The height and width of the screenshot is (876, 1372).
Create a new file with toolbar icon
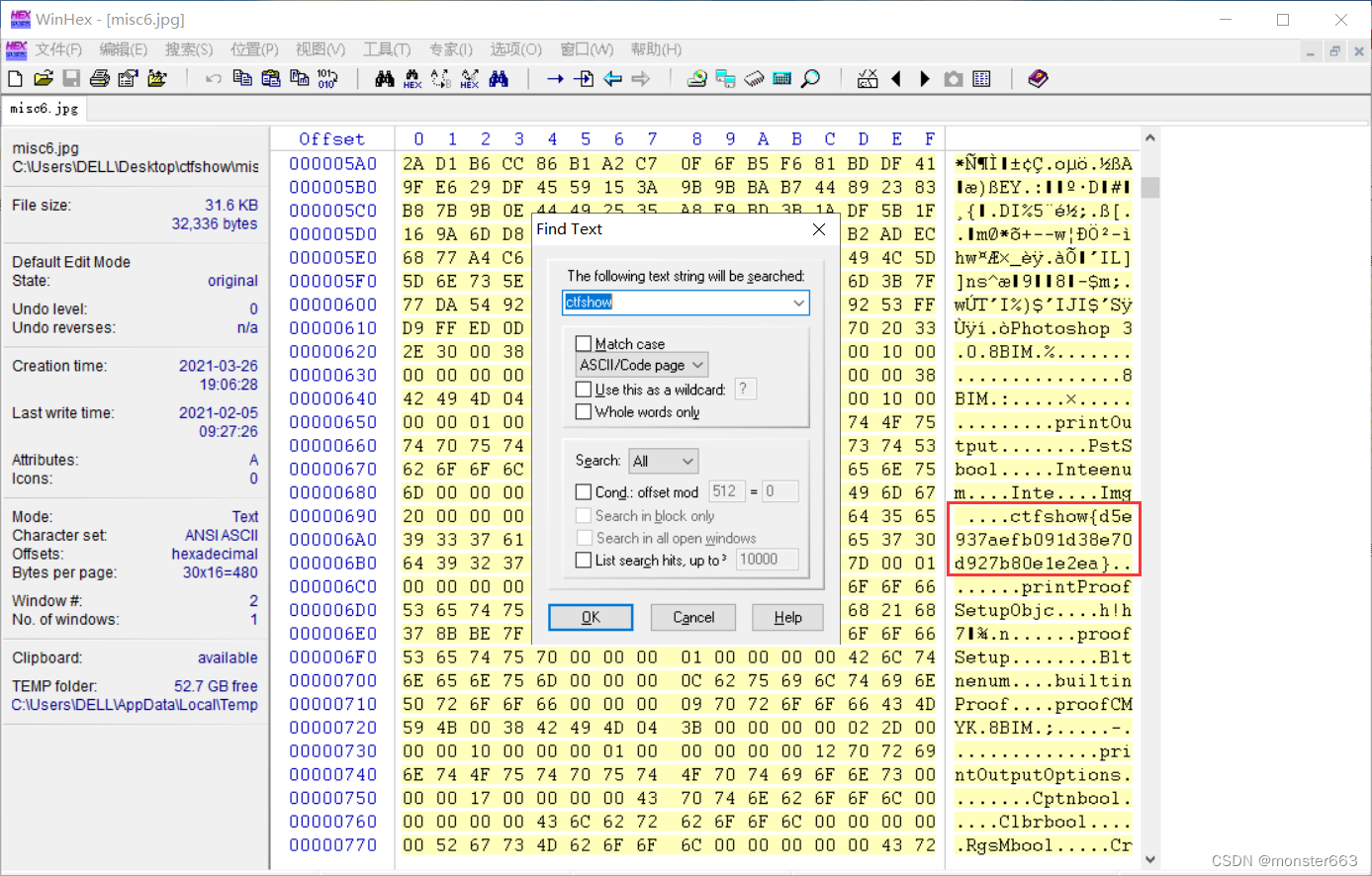15,79
